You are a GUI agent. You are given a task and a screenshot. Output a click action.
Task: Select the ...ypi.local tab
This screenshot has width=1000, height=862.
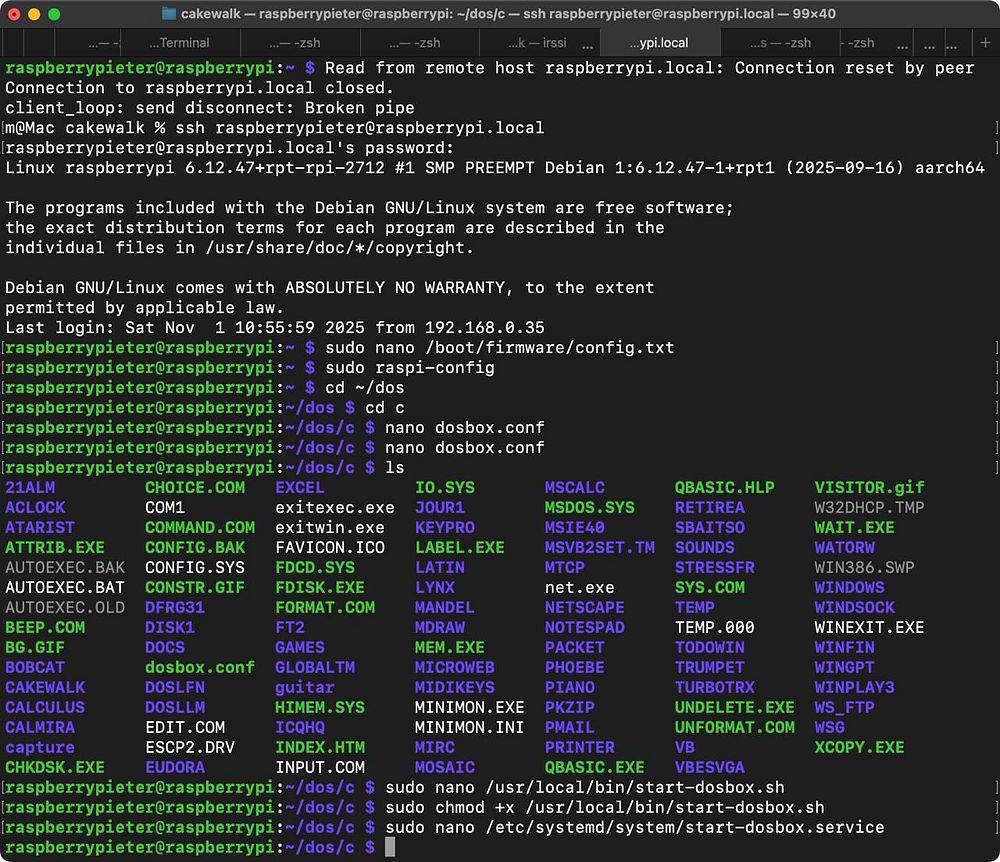click(x=659, y=43)
